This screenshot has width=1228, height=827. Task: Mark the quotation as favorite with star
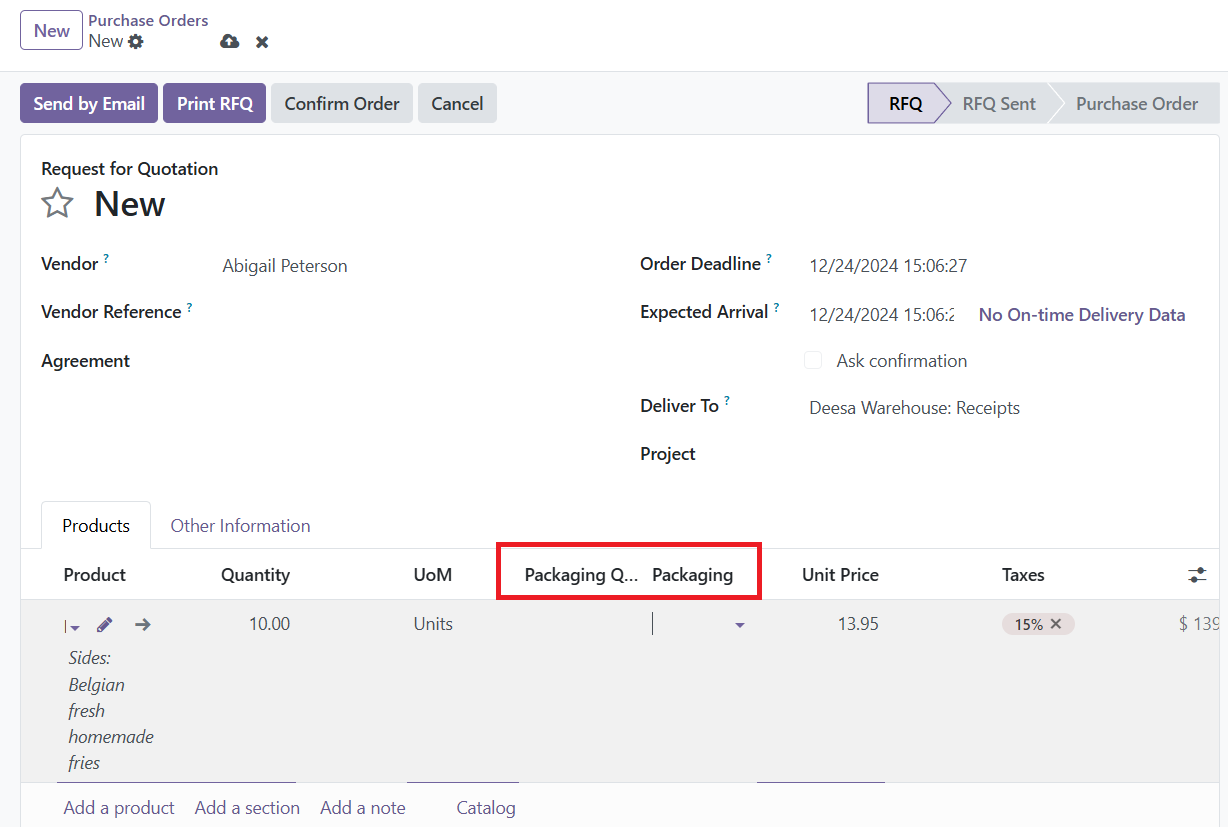click(x=57, y=204)
